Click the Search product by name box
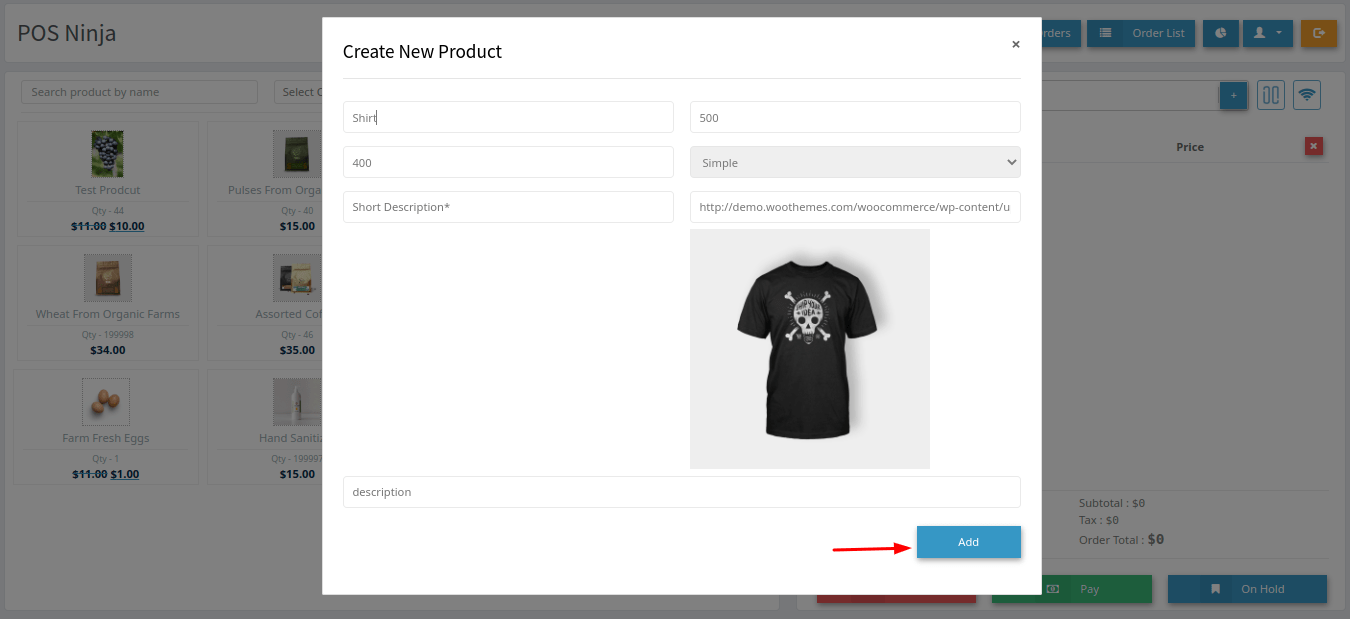1350x619 pixels. 139,92
